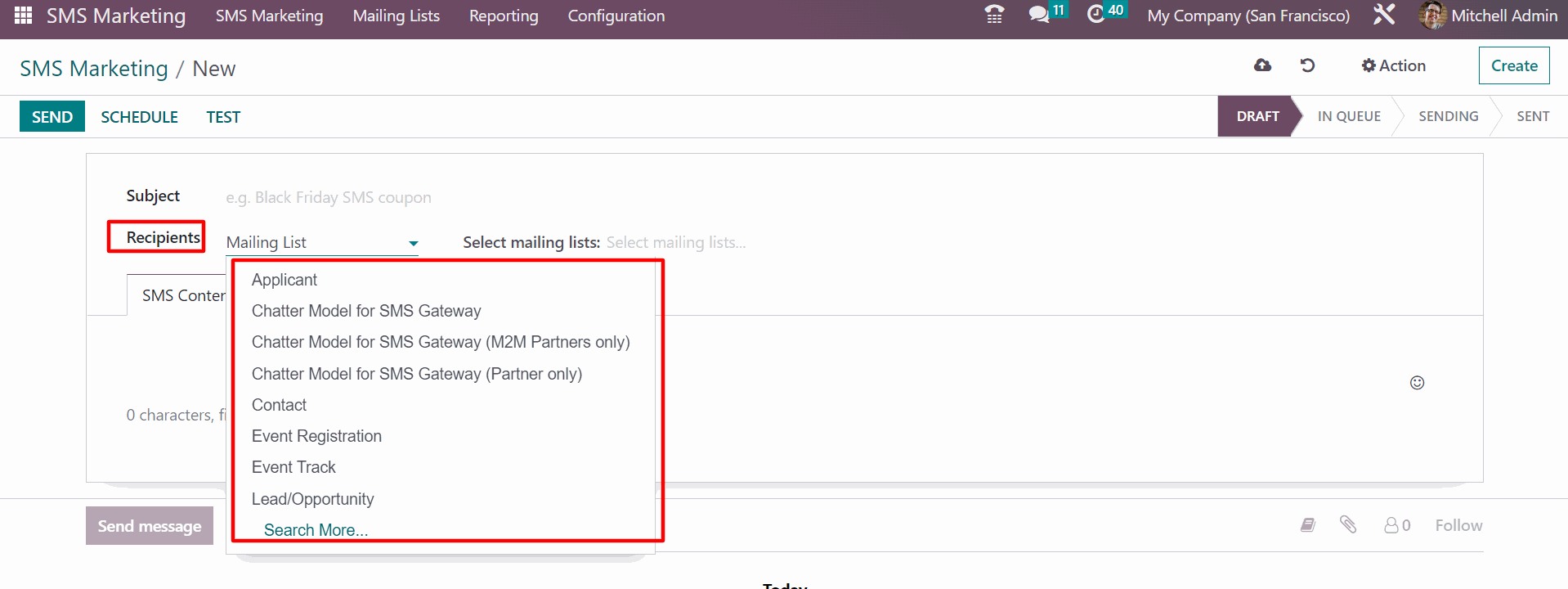Screen dimensions: 1568x589
Task: Click Mitchell Admin user avatar
Action: 1432,16
